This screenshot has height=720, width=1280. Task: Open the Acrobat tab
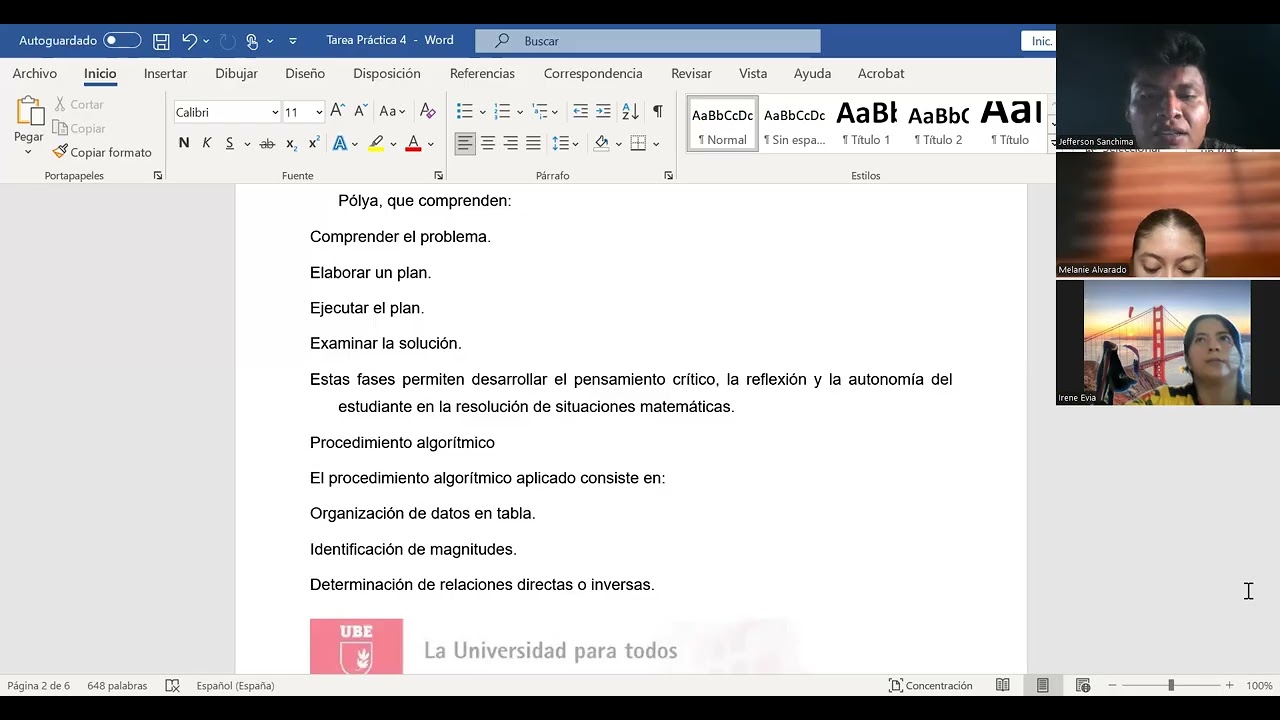881,73
